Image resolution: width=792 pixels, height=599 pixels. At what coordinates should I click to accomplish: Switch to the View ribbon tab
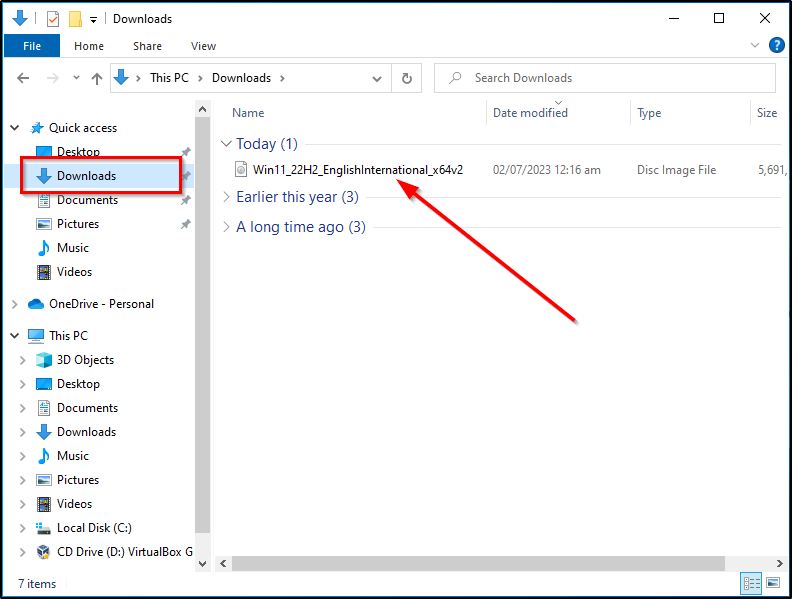coord(204,46)
